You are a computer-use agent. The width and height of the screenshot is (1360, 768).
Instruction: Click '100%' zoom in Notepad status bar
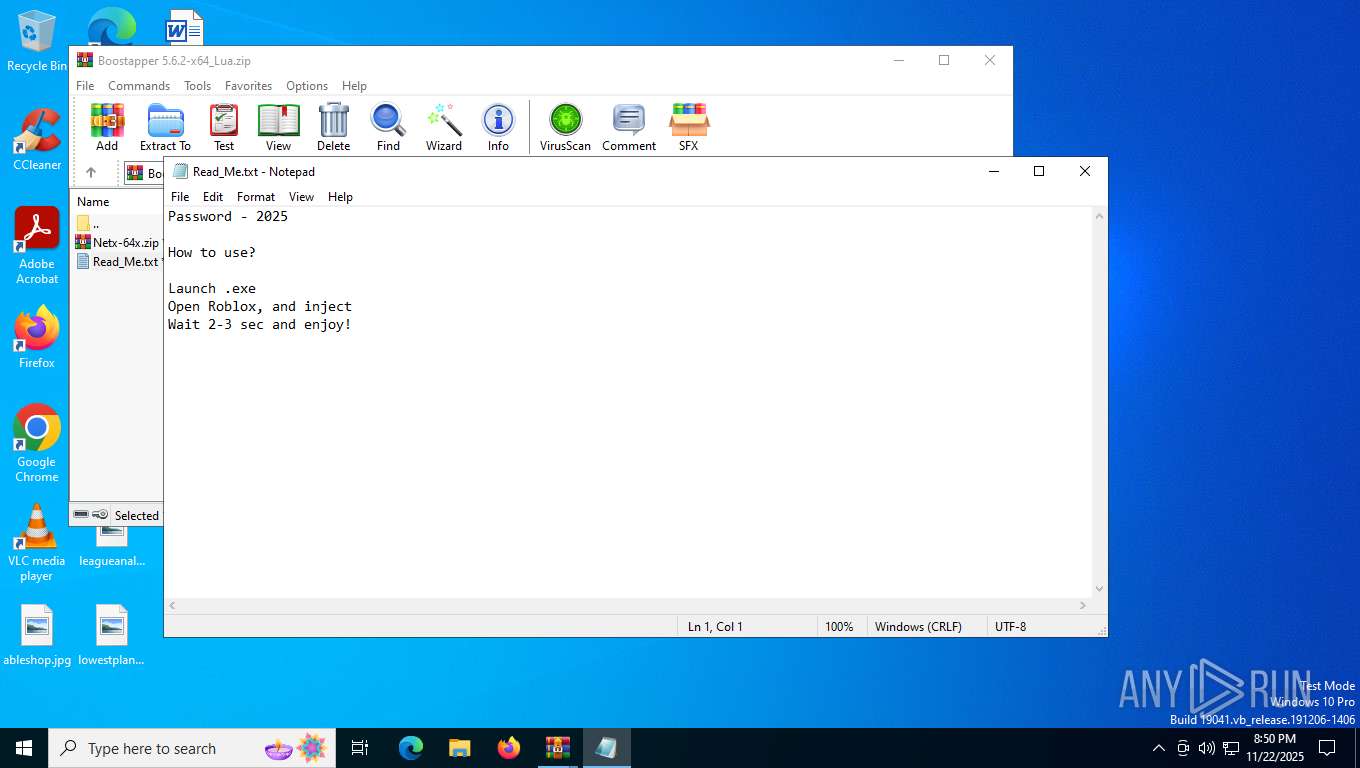click(x=839, y=627)
